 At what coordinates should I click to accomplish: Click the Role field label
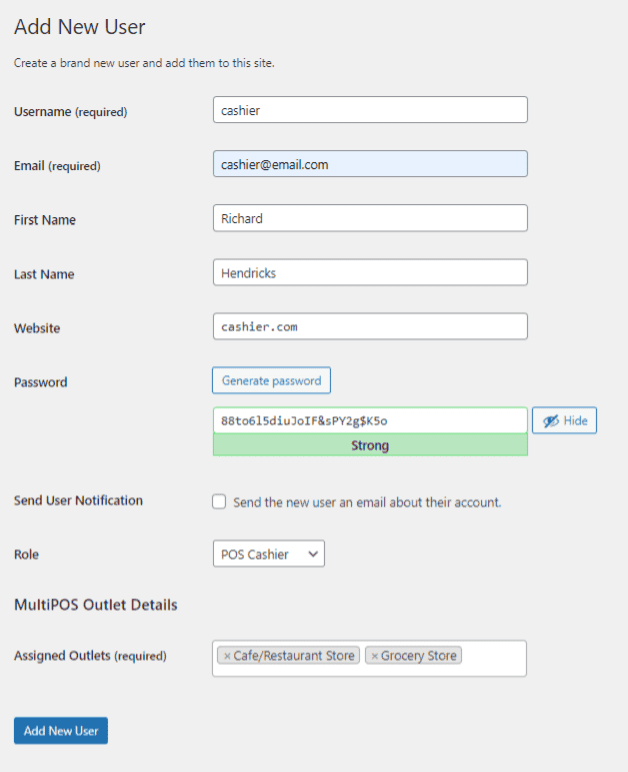(27, 554)
